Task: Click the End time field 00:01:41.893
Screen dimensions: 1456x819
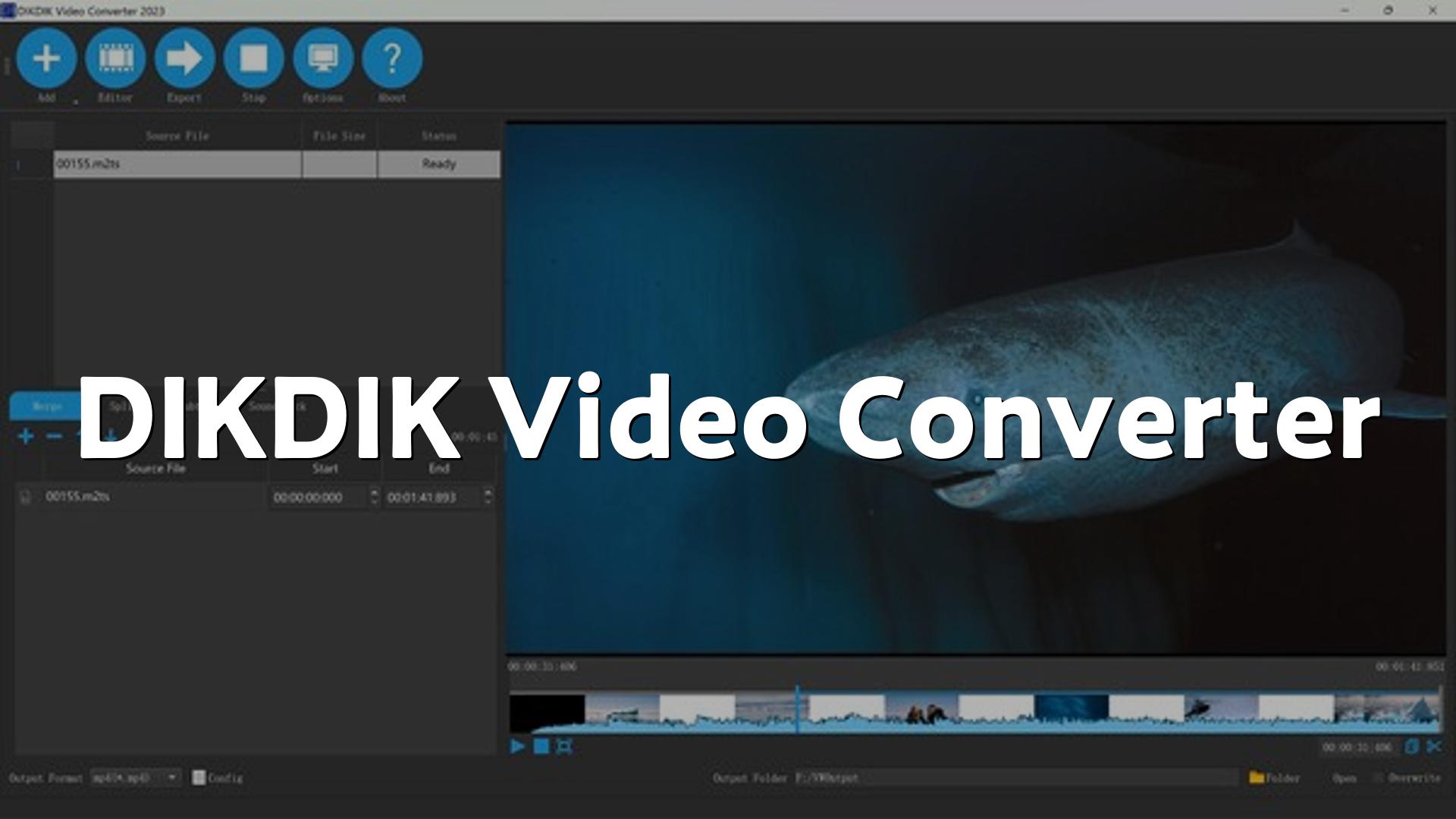Action: [x=432, y=497]
